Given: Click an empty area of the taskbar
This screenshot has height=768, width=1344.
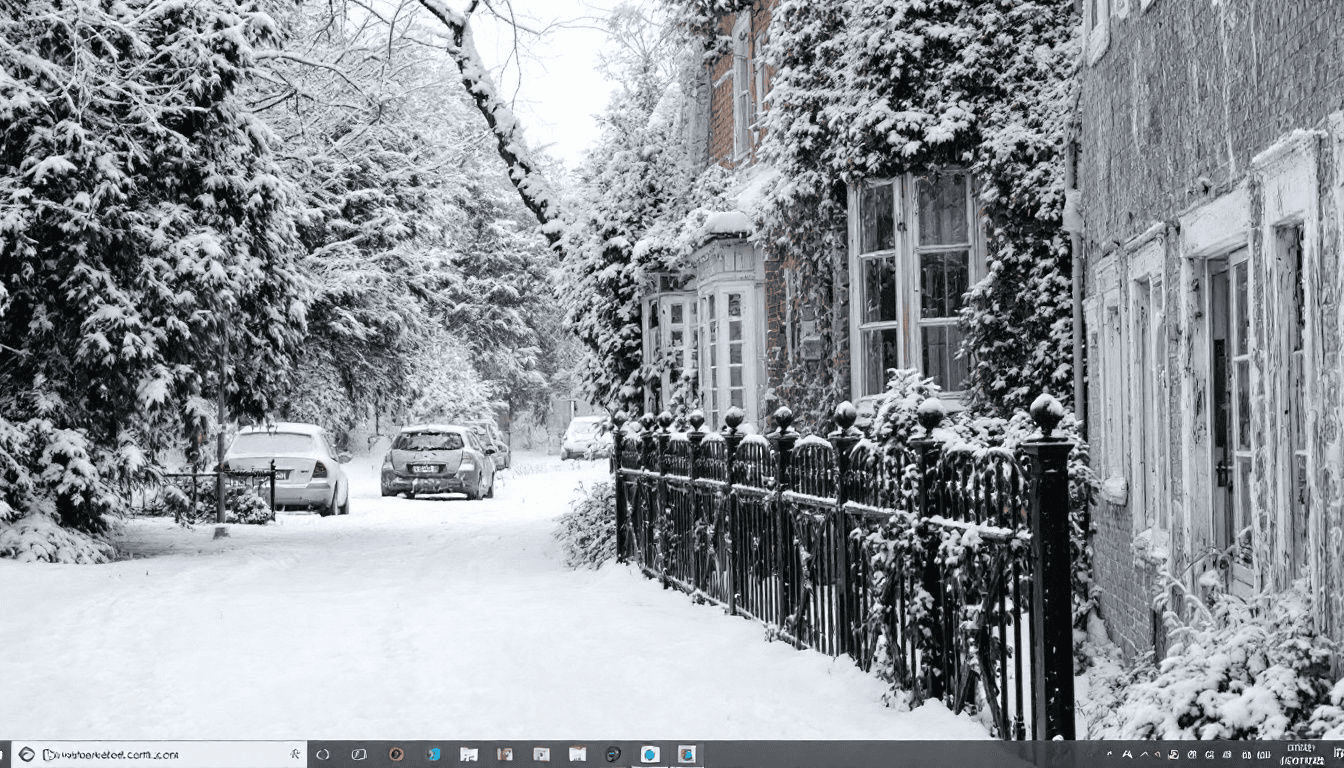Looking at the screenshot, I should (900, 754).
